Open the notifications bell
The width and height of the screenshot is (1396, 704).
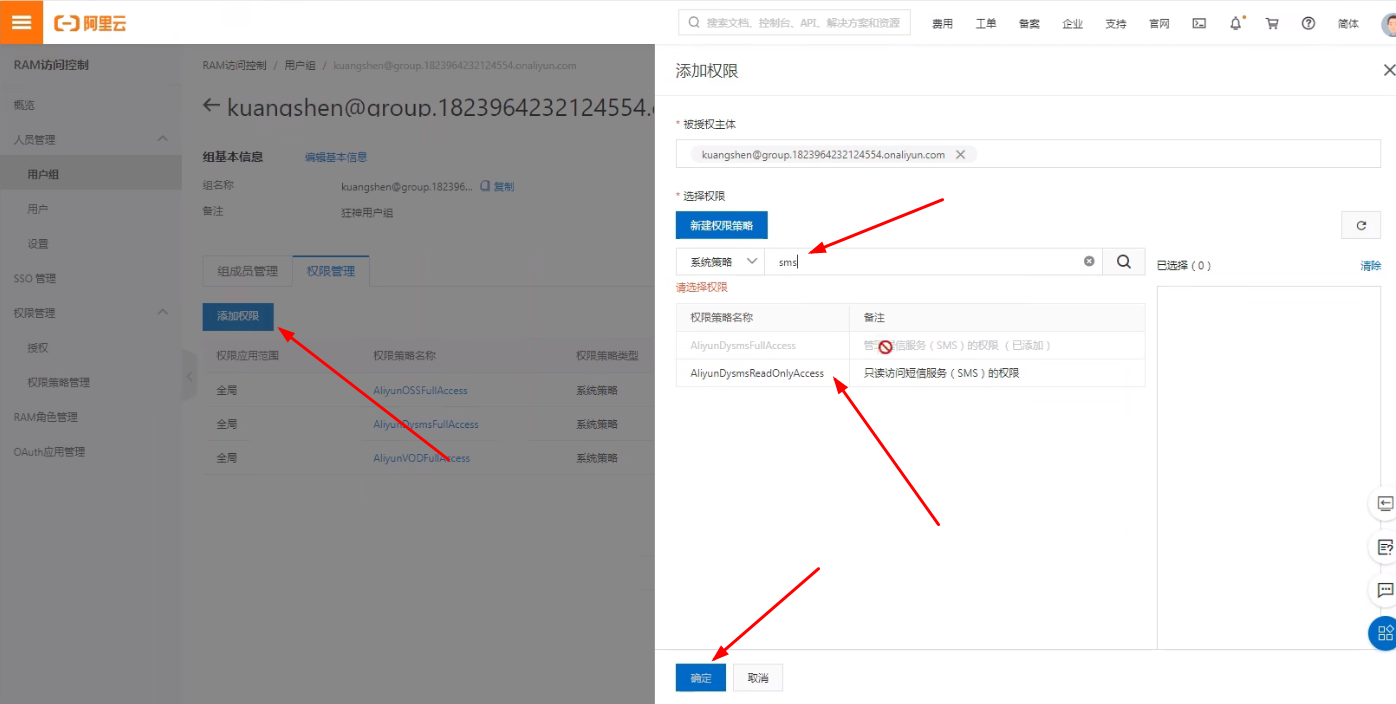tap(1236, 23)
